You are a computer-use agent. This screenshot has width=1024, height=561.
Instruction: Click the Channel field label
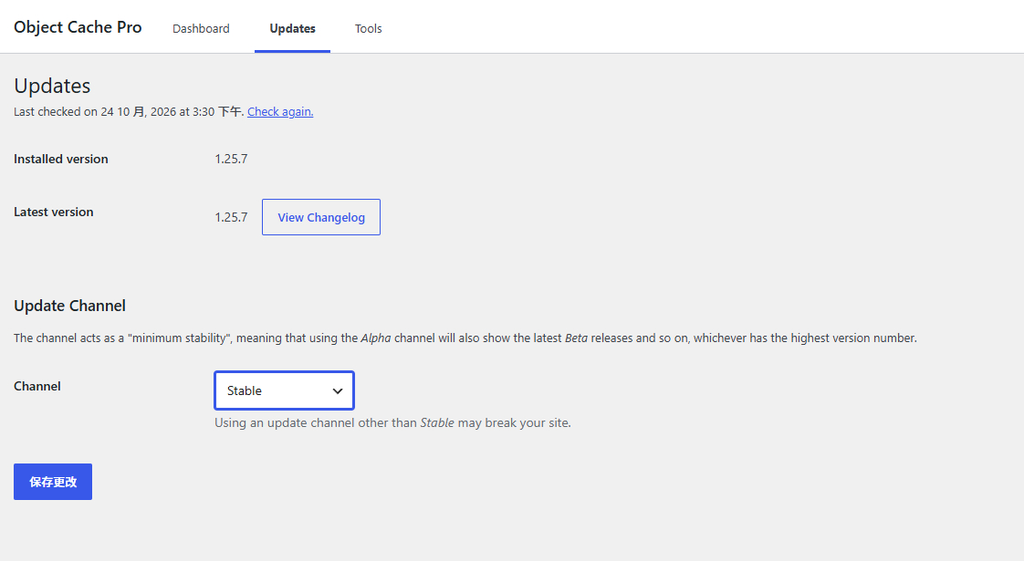coord(37,386)
